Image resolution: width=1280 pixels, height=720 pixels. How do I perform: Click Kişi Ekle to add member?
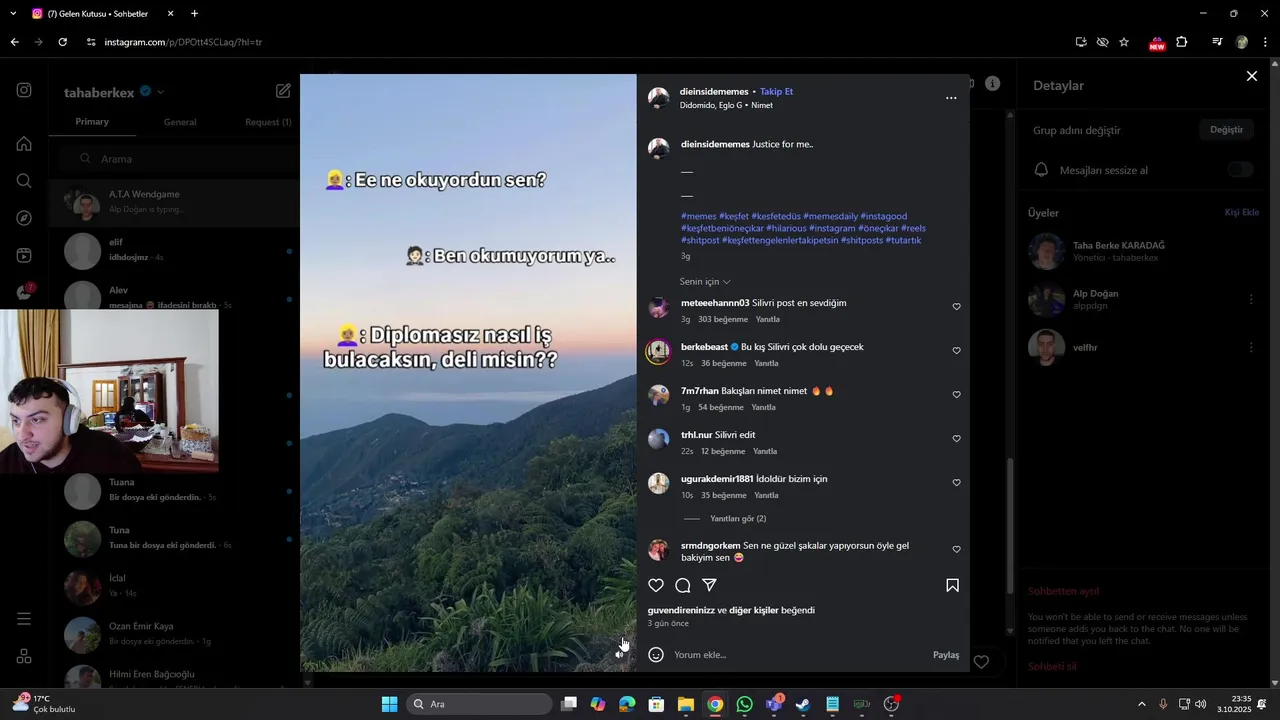1242,213
